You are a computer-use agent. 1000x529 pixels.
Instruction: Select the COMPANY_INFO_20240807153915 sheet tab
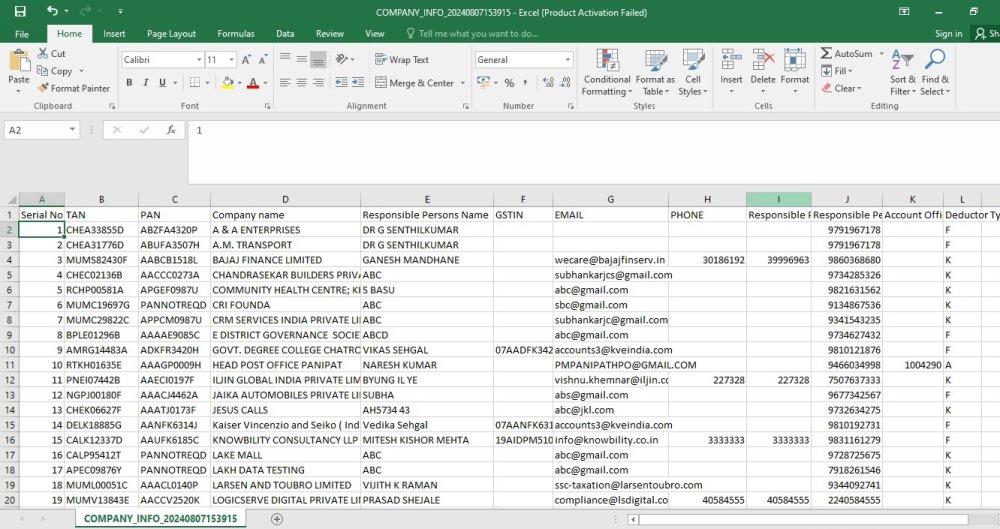(x=160, y=519)
